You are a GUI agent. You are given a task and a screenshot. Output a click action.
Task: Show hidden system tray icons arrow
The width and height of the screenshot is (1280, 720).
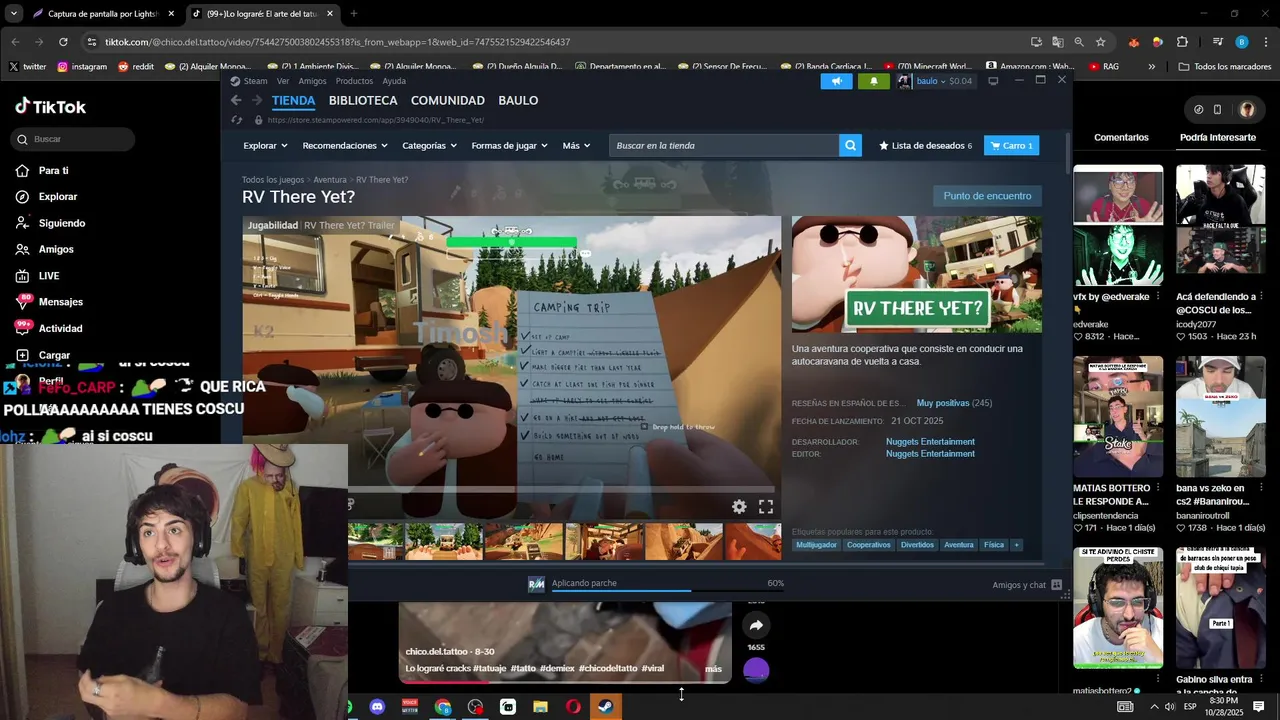click(1154, 707)
